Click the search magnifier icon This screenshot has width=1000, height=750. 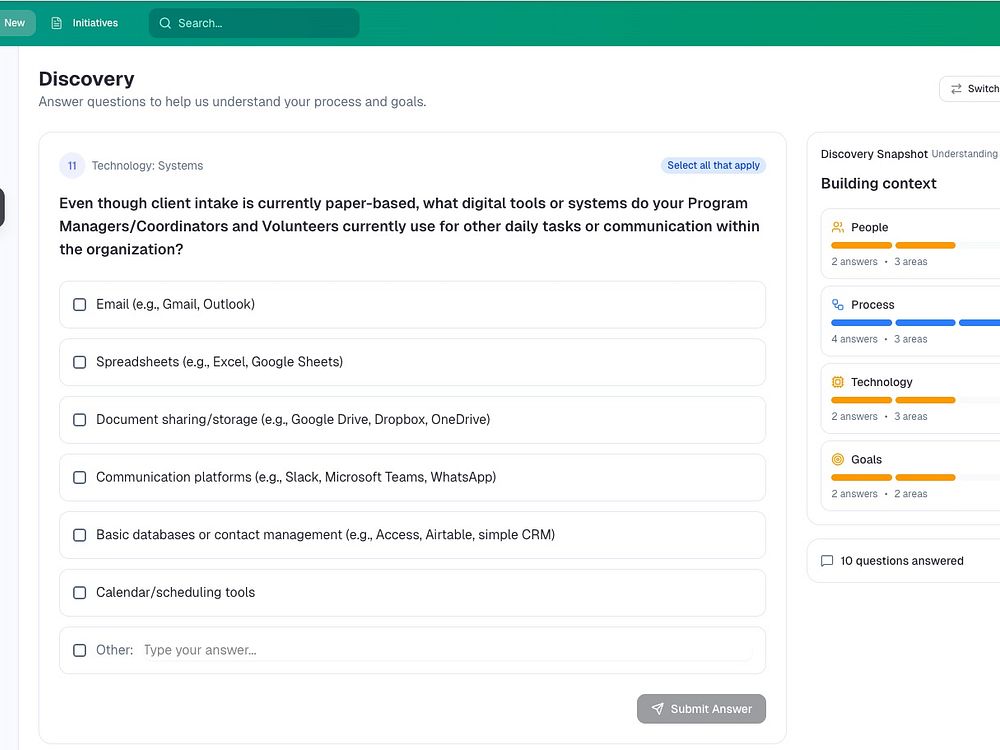(165, 23)
